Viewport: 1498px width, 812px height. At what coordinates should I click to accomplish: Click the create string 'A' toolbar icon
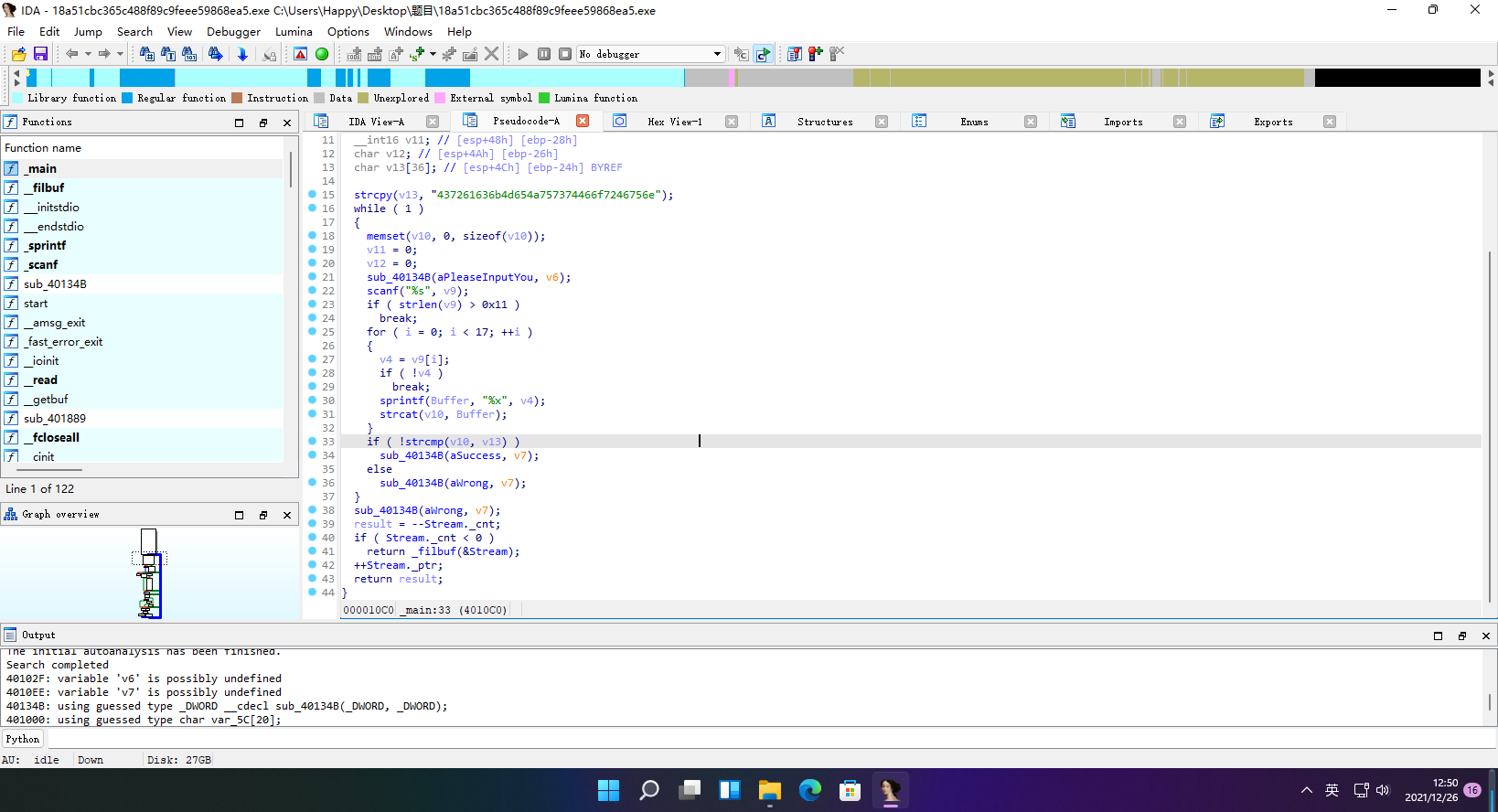pyautogui.click(x=396, y=54)
